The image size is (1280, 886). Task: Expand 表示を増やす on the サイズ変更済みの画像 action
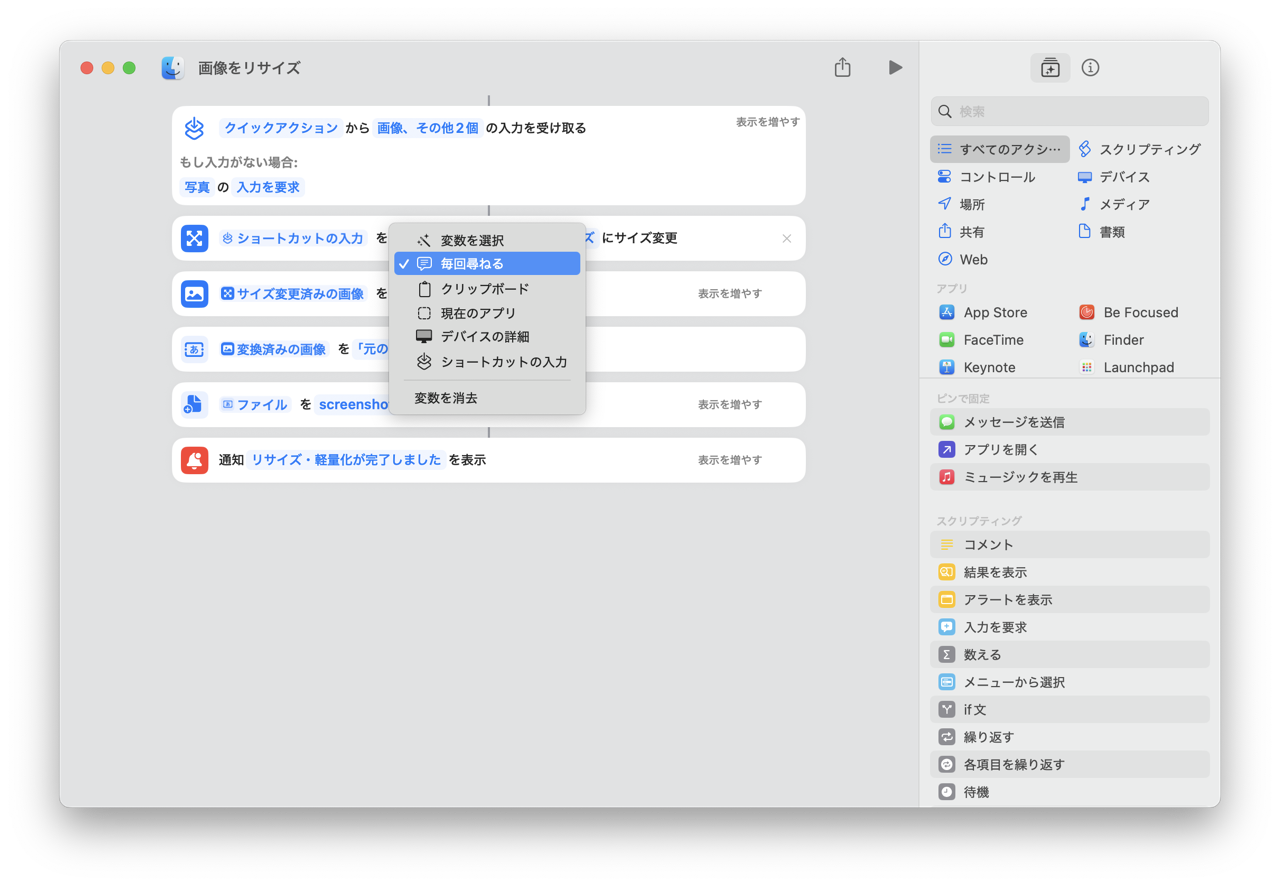coord(730,294)
